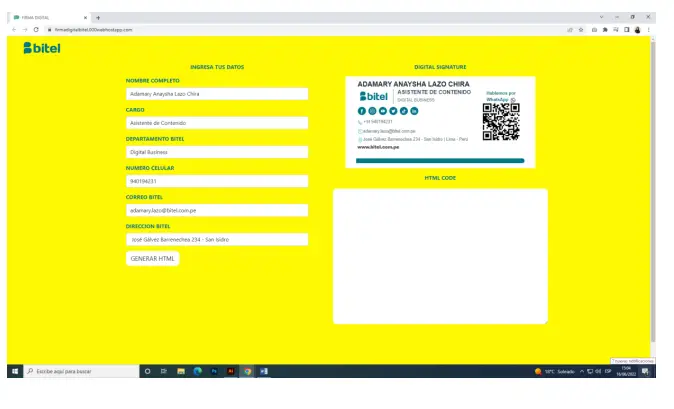The height and width of the screenshot is (409, 674).
Task: Open Illustrator from the taskbar
Action: (231, 371)
